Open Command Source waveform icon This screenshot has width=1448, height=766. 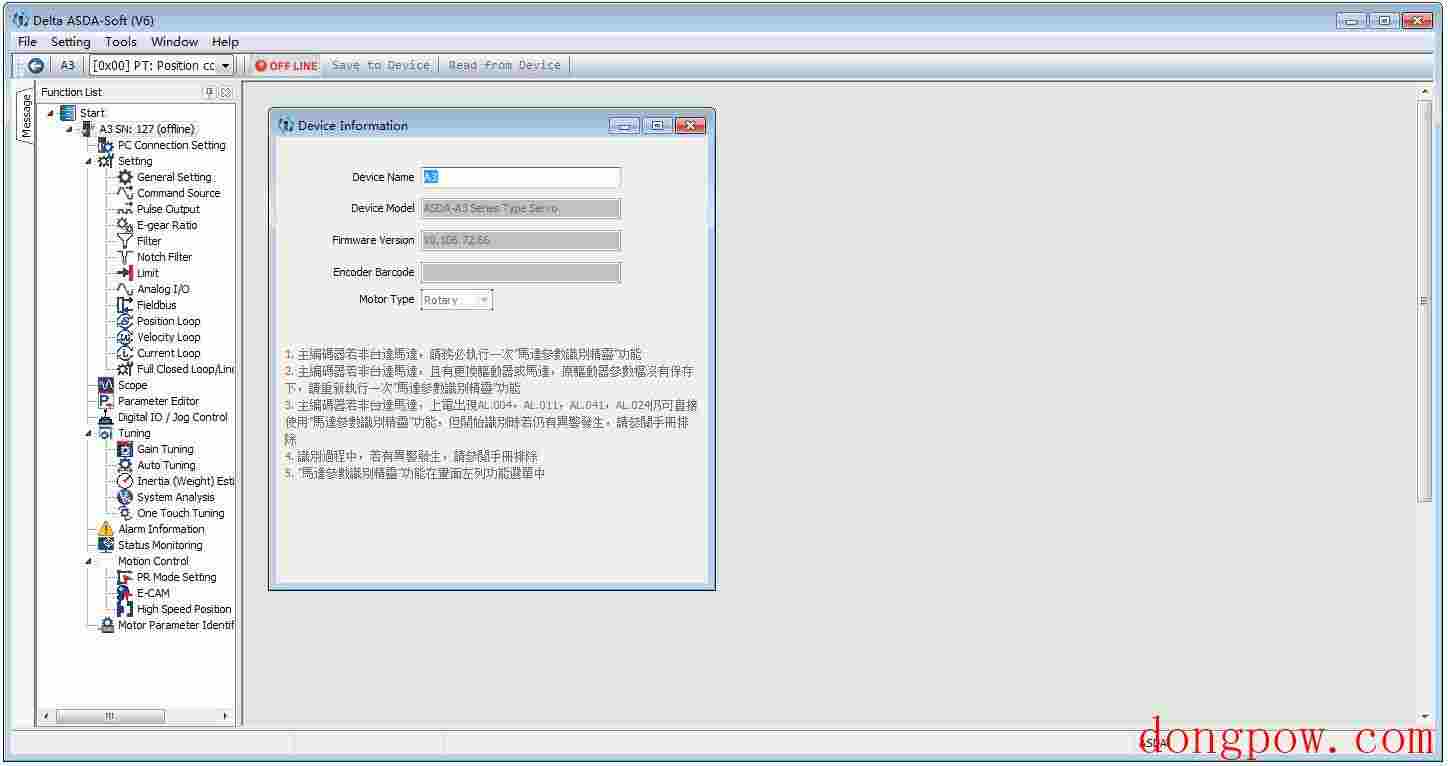tap(125, 193)
